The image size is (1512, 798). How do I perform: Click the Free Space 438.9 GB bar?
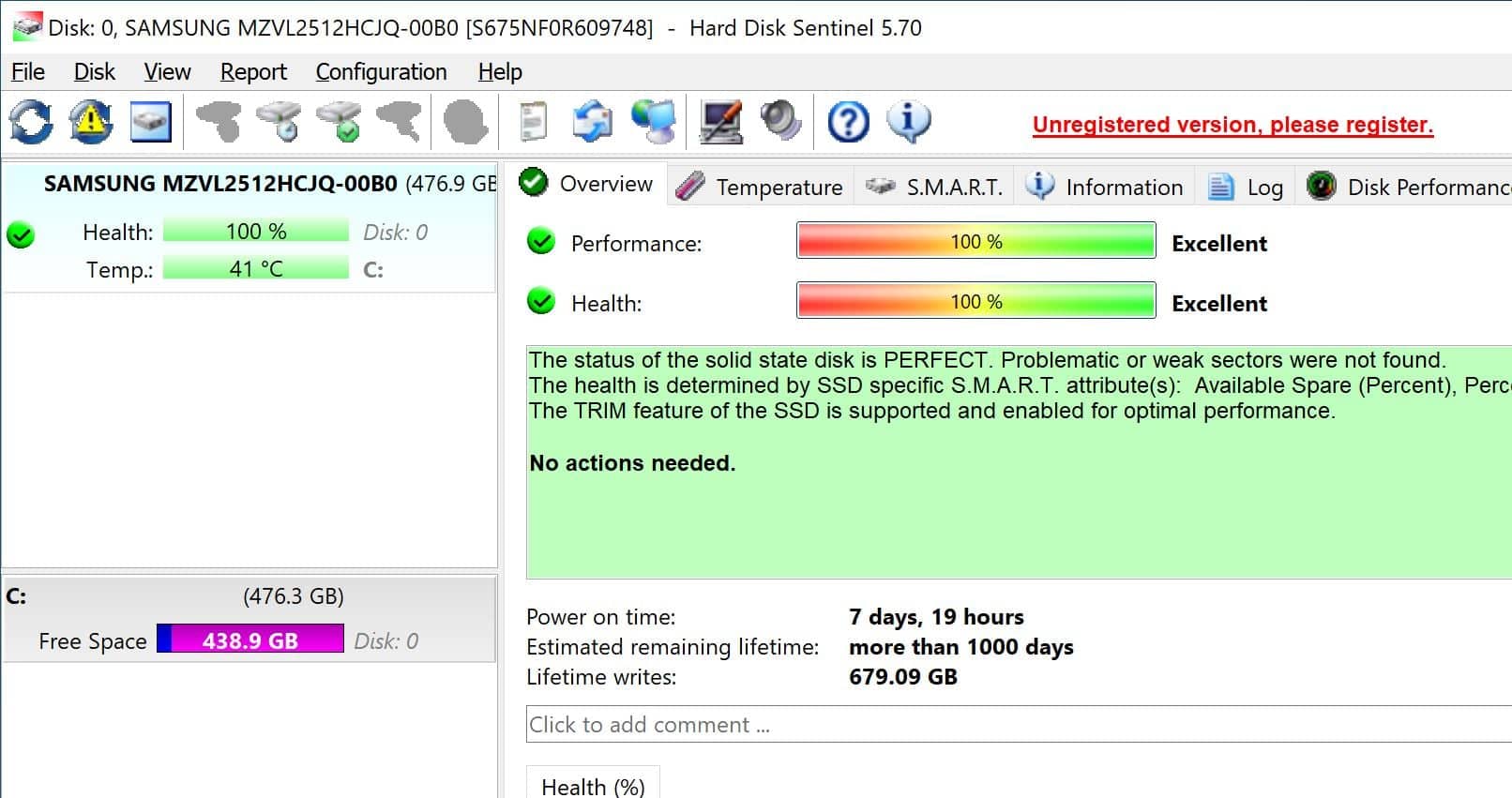click(250, 640)
